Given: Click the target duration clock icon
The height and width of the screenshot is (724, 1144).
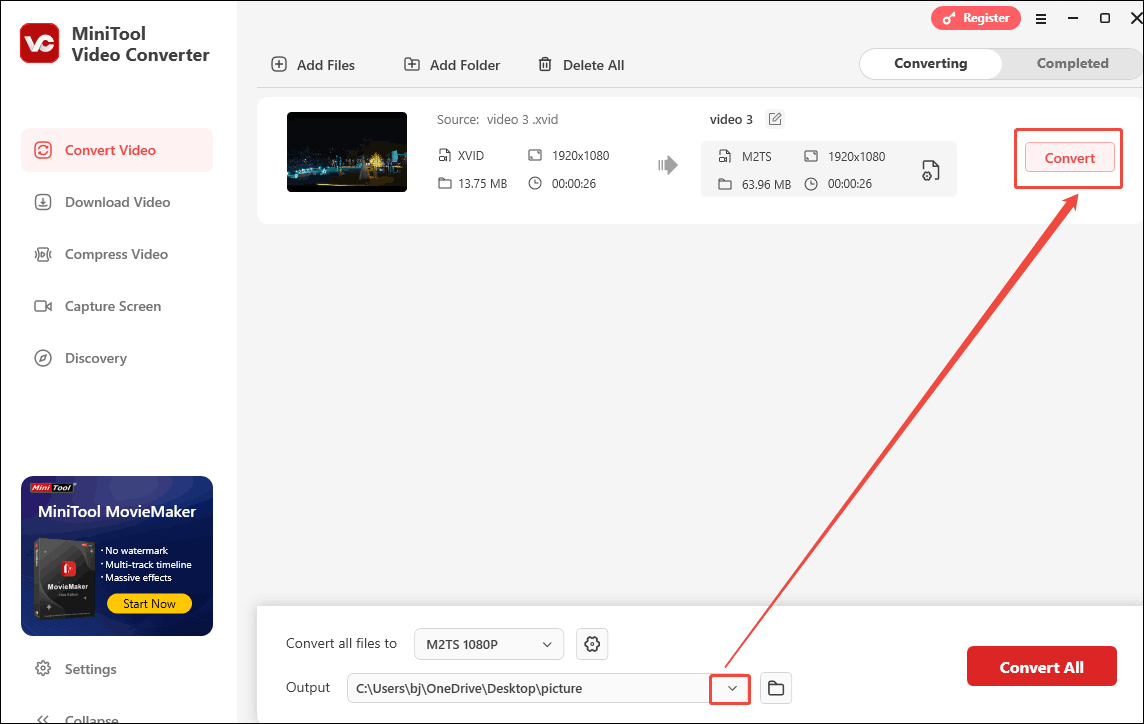Looking at the screenshot, I should coord(811,184).
